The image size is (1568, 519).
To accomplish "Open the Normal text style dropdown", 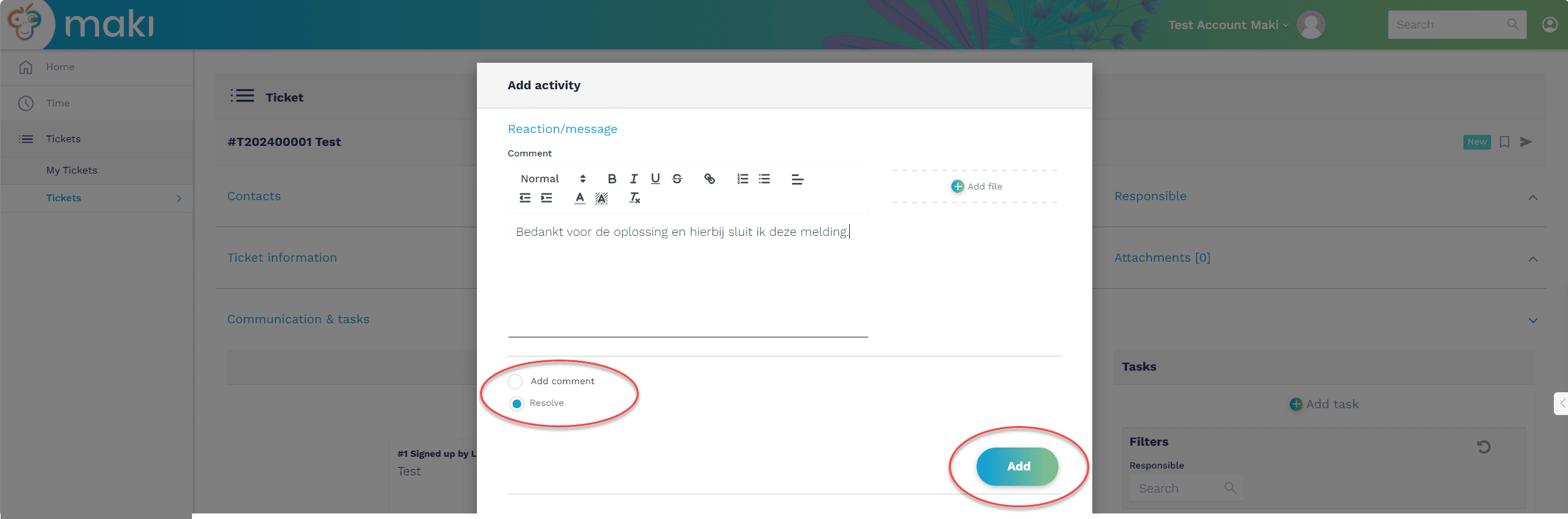I will coord(552,179).
